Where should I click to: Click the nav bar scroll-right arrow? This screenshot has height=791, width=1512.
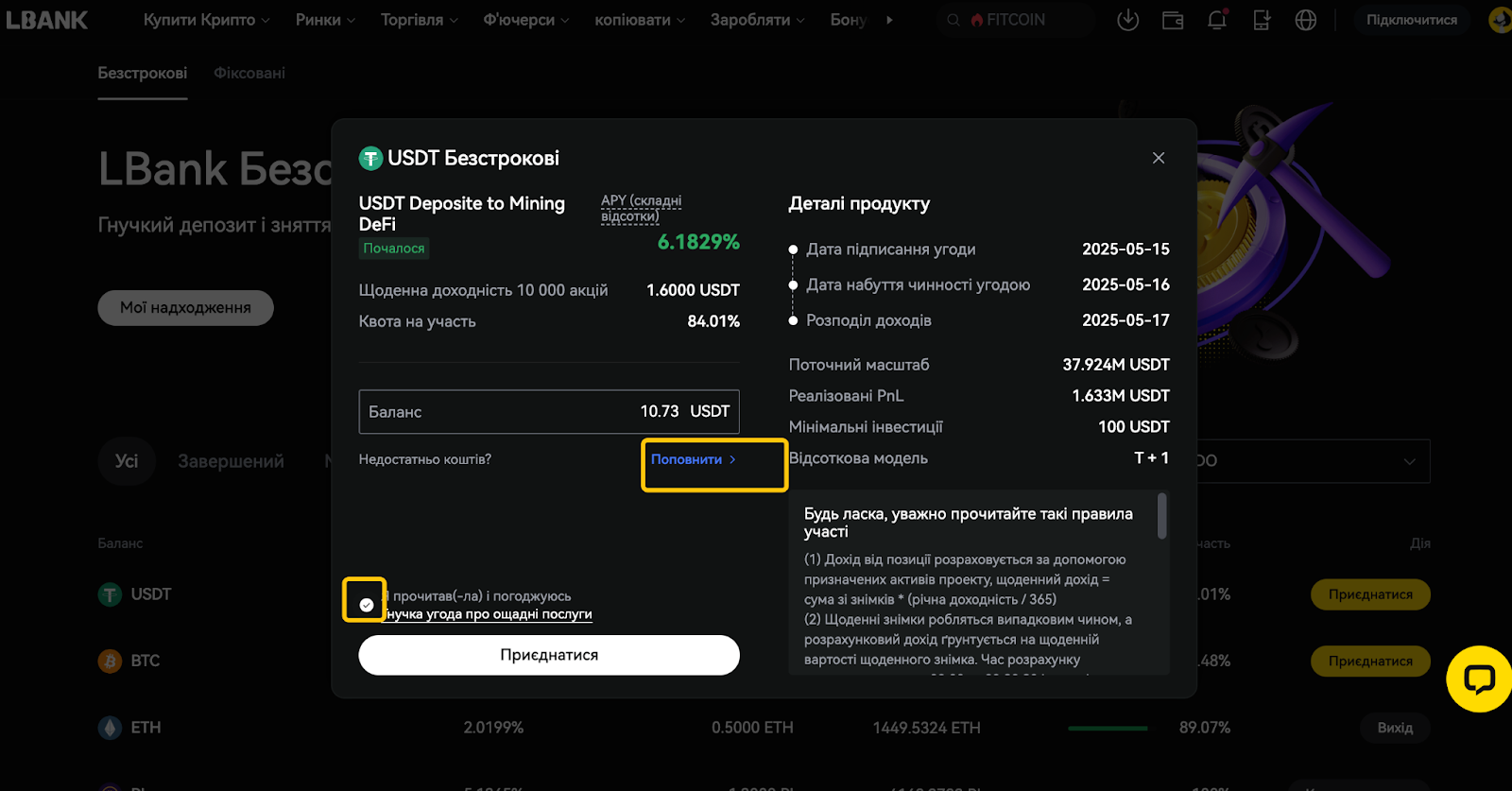[889, 20]
